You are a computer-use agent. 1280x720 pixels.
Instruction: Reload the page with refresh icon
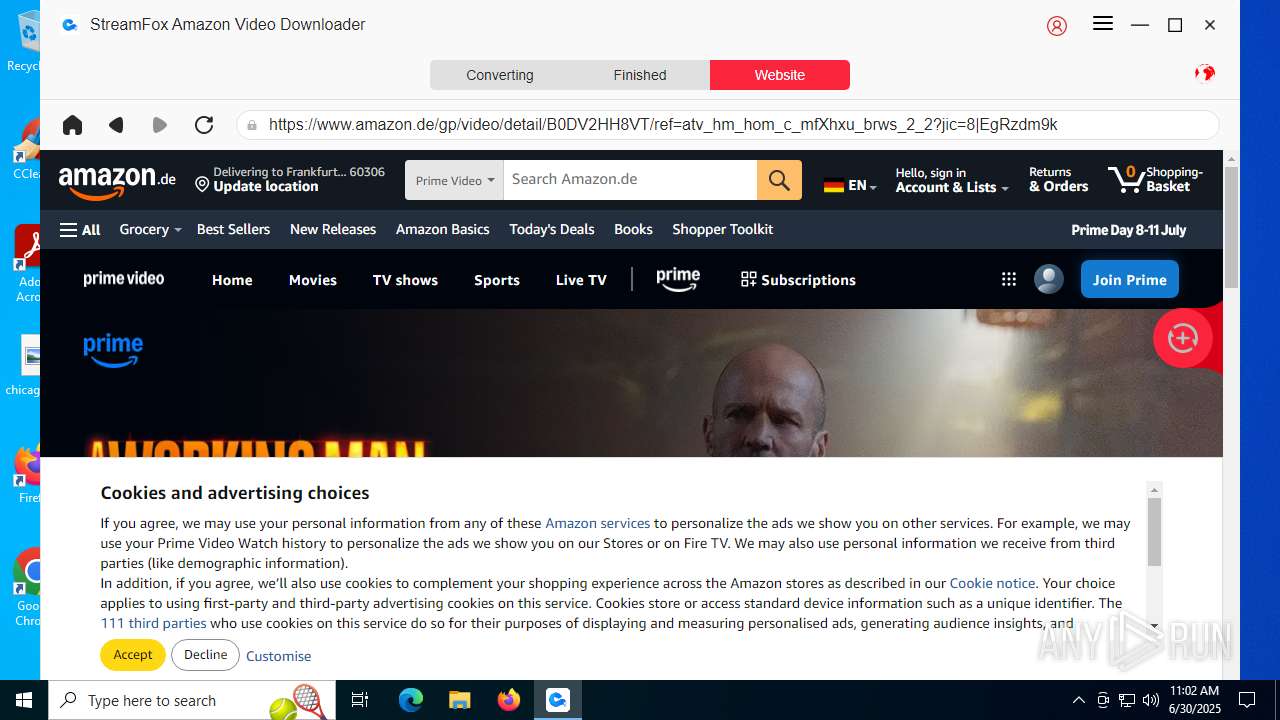pos(204,125)
